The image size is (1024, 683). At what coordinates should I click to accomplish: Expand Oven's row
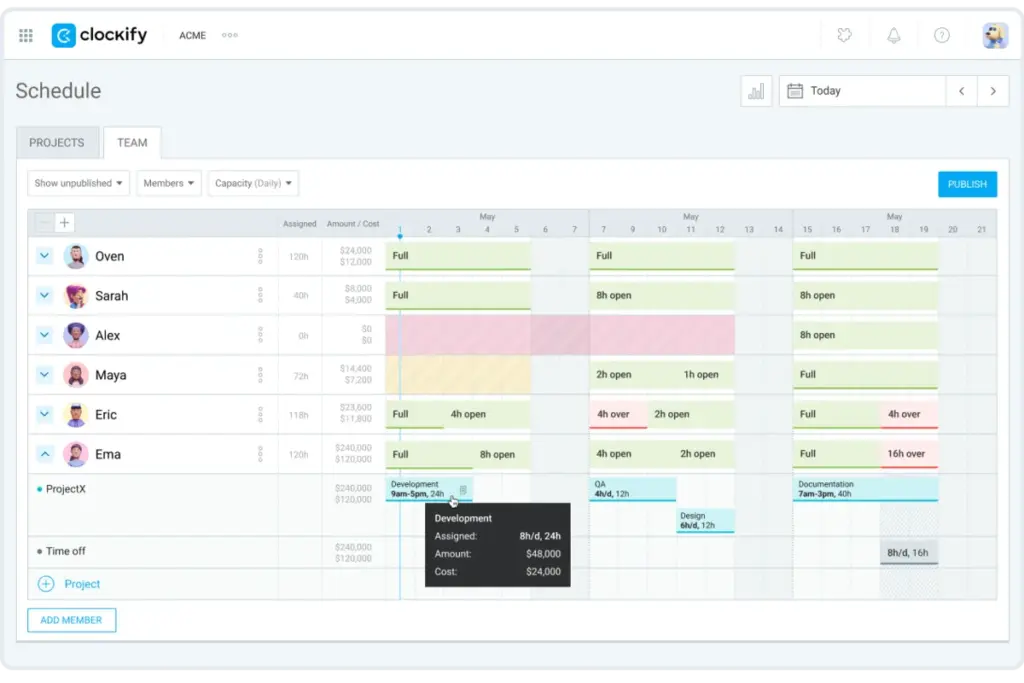point(44,256)
